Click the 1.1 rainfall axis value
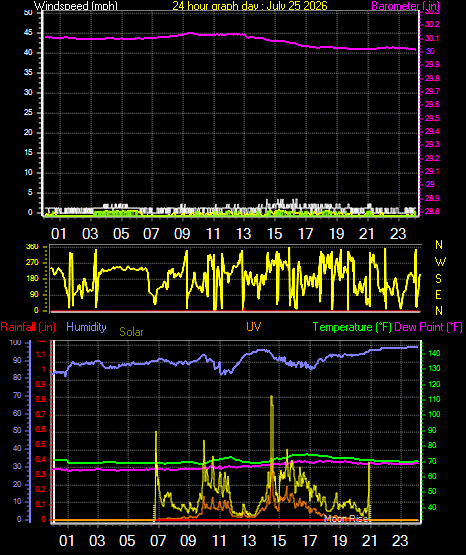The width and height of the screenshot is (466, 555). [41, 354]
